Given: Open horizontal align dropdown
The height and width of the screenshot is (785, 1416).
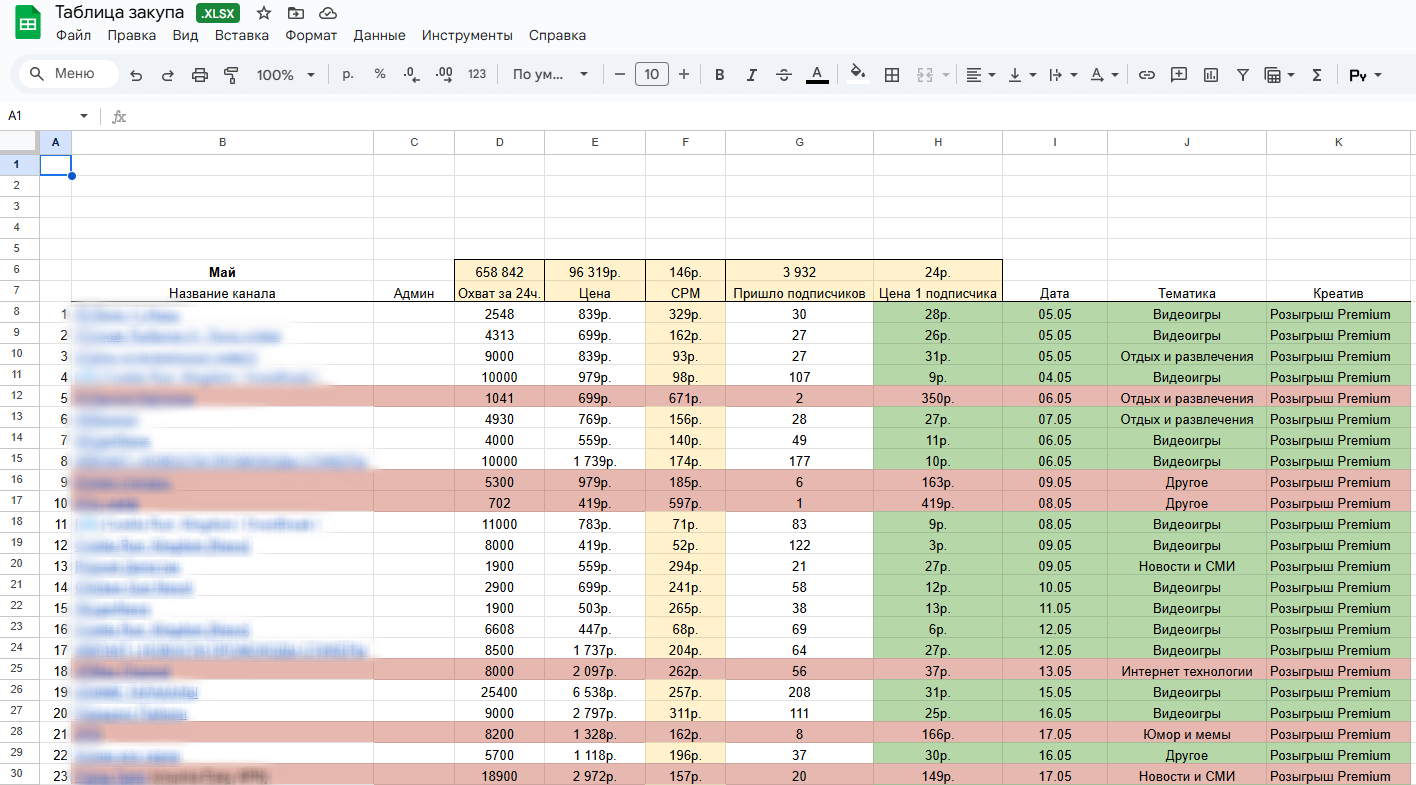Looking at the screenshot, I should pyautogui.click(x=980, y=75).
